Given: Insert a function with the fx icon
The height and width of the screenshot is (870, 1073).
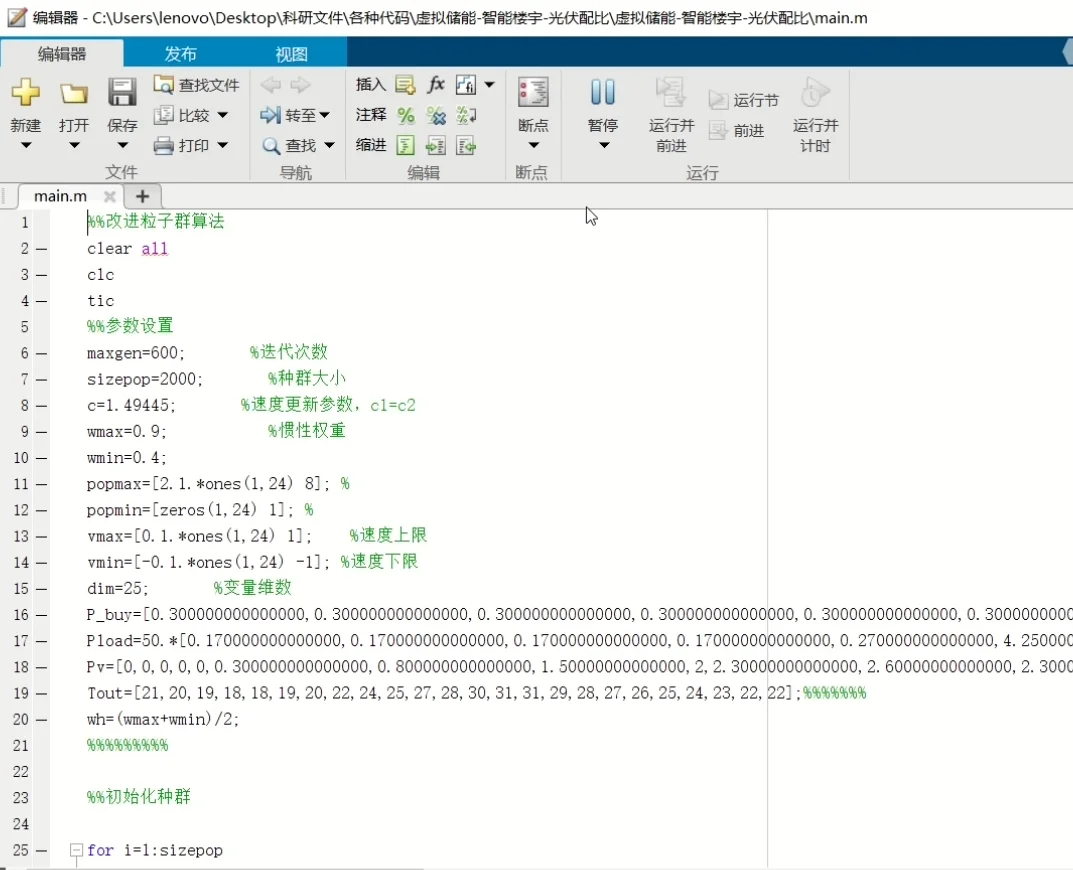Looking at the screenshot, I should pyautogui.click(x=436, y=85).
